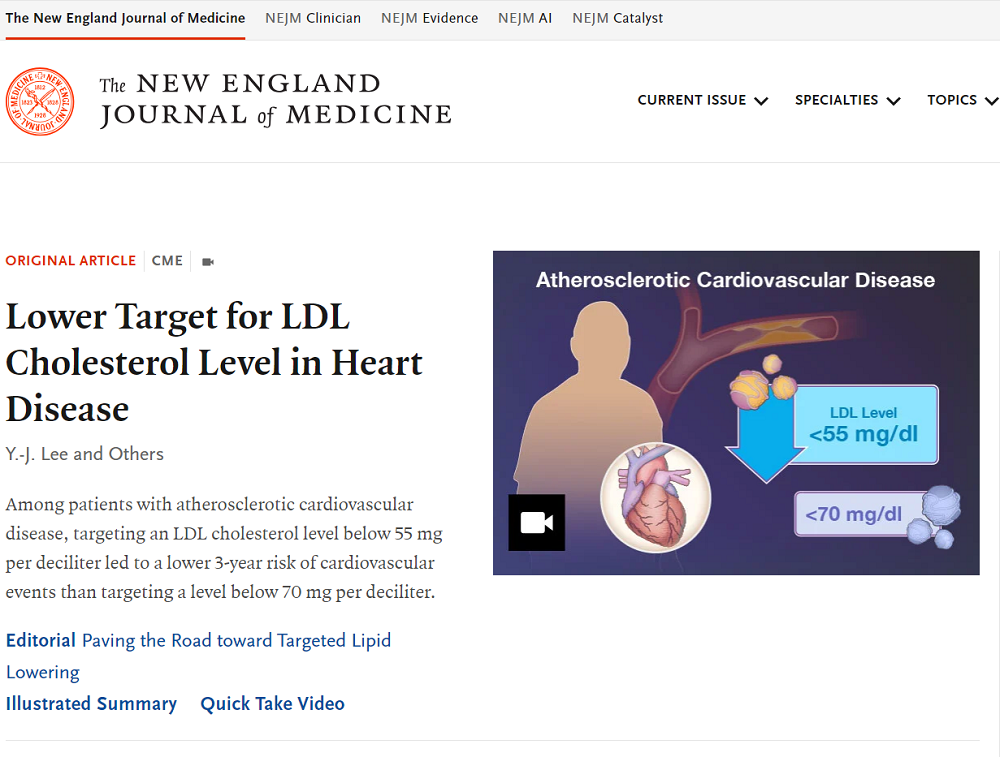
Task: Open the NEJM Catalyst menu item
Action: 617,17
